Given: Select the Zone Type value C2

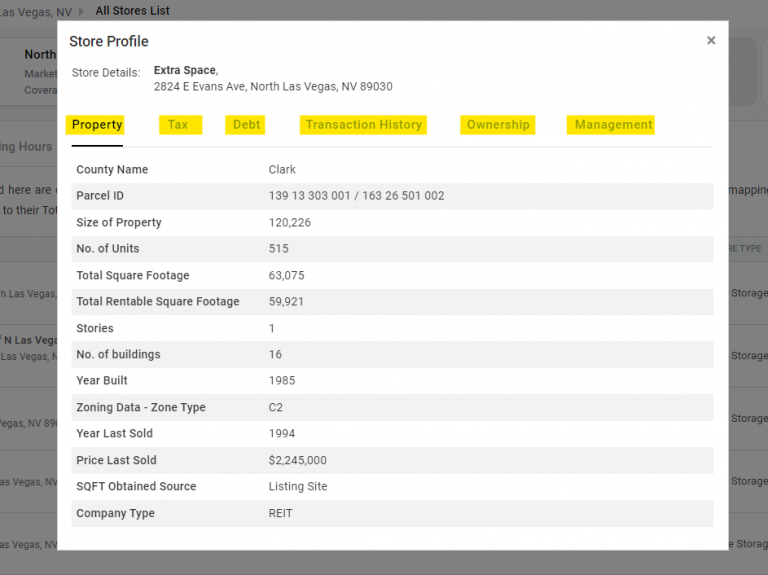Looking at the screenshot, I should point(276,407).
